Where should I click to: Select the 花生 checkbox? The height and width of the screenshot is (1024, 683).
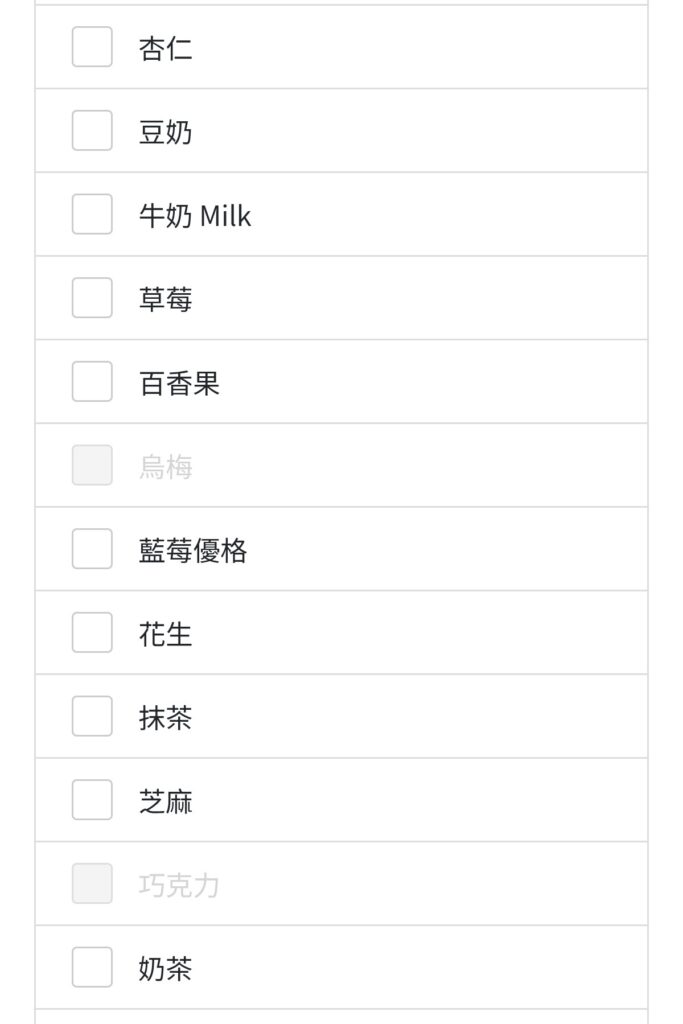[x=92, y=632]
